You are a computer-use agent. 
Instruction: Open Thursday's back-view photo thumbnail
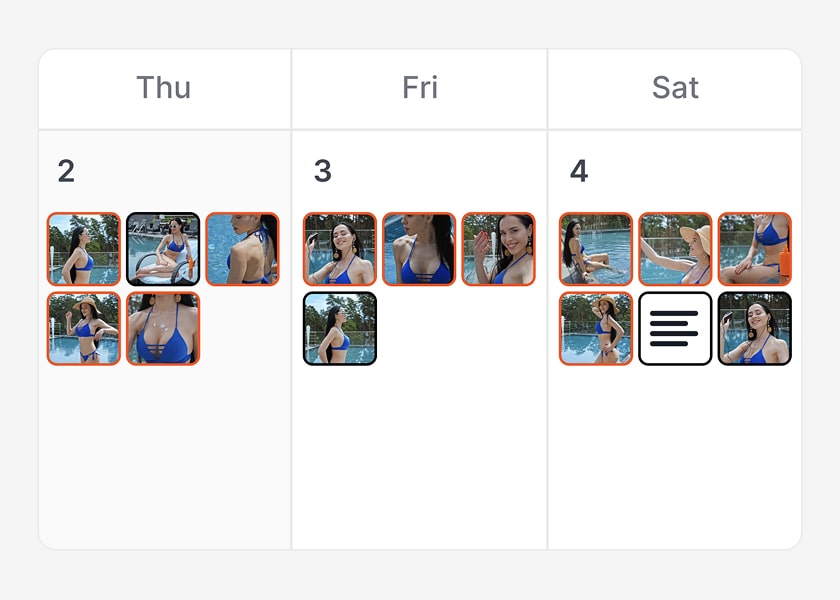[242, 249]
